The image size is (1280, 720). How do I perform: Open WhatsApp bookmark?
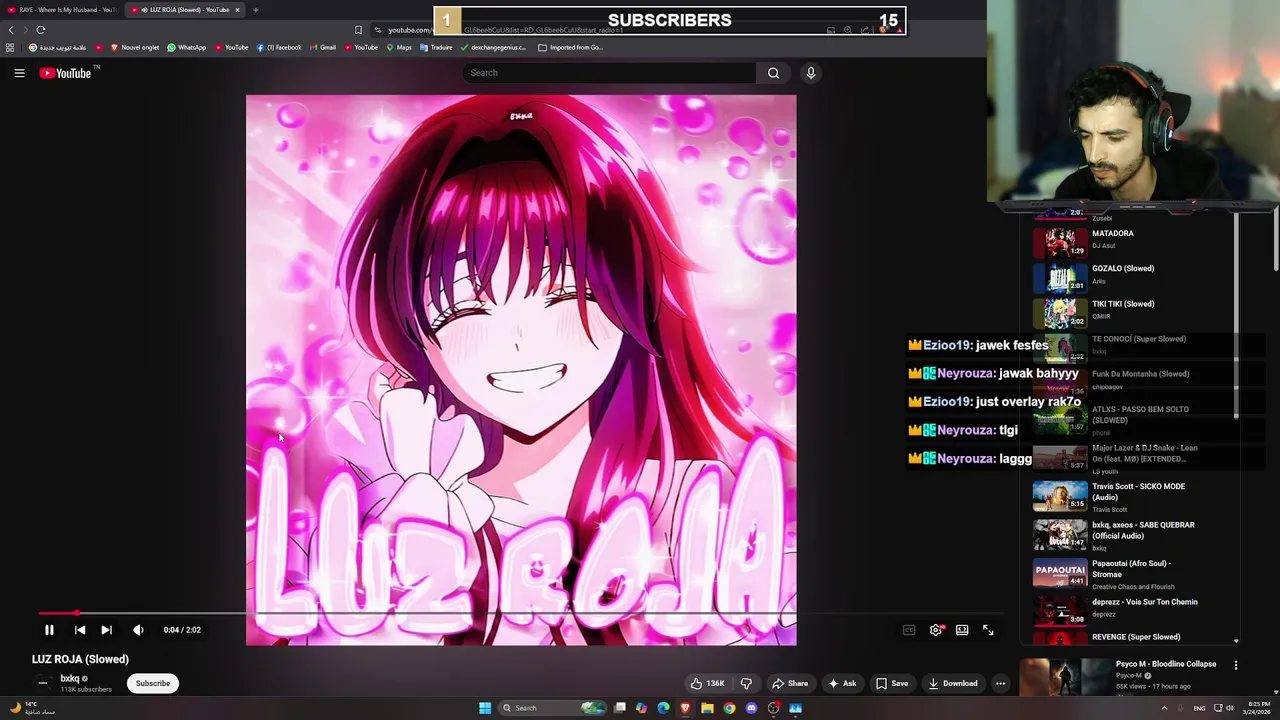click(187, 47)
